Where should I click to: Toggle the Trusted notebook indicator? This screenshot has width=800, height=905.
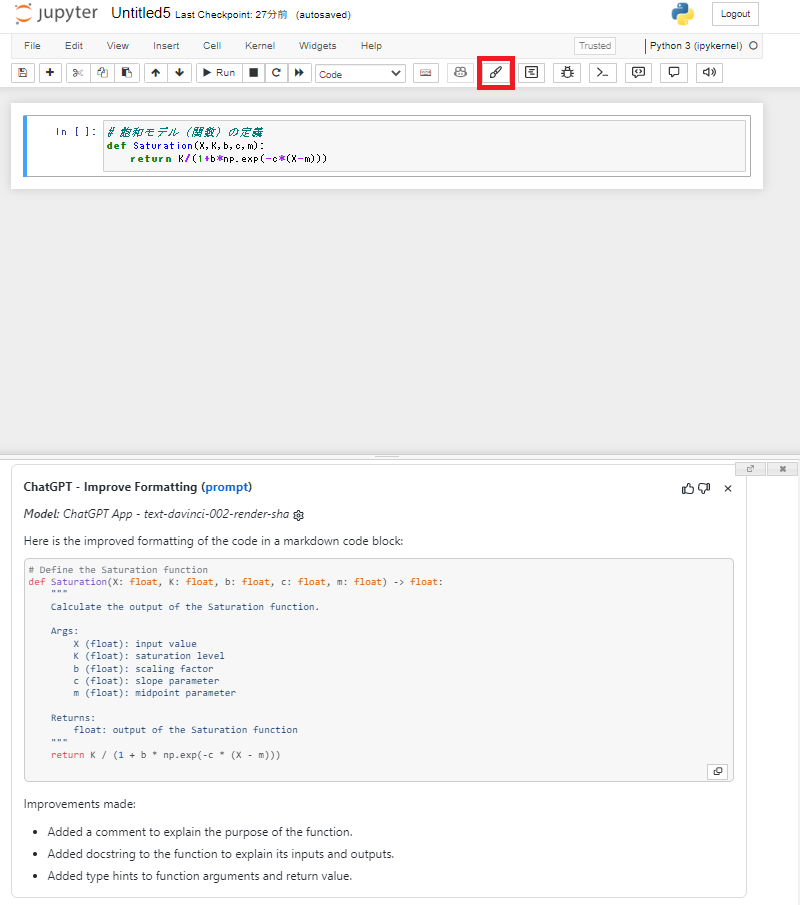594,46
